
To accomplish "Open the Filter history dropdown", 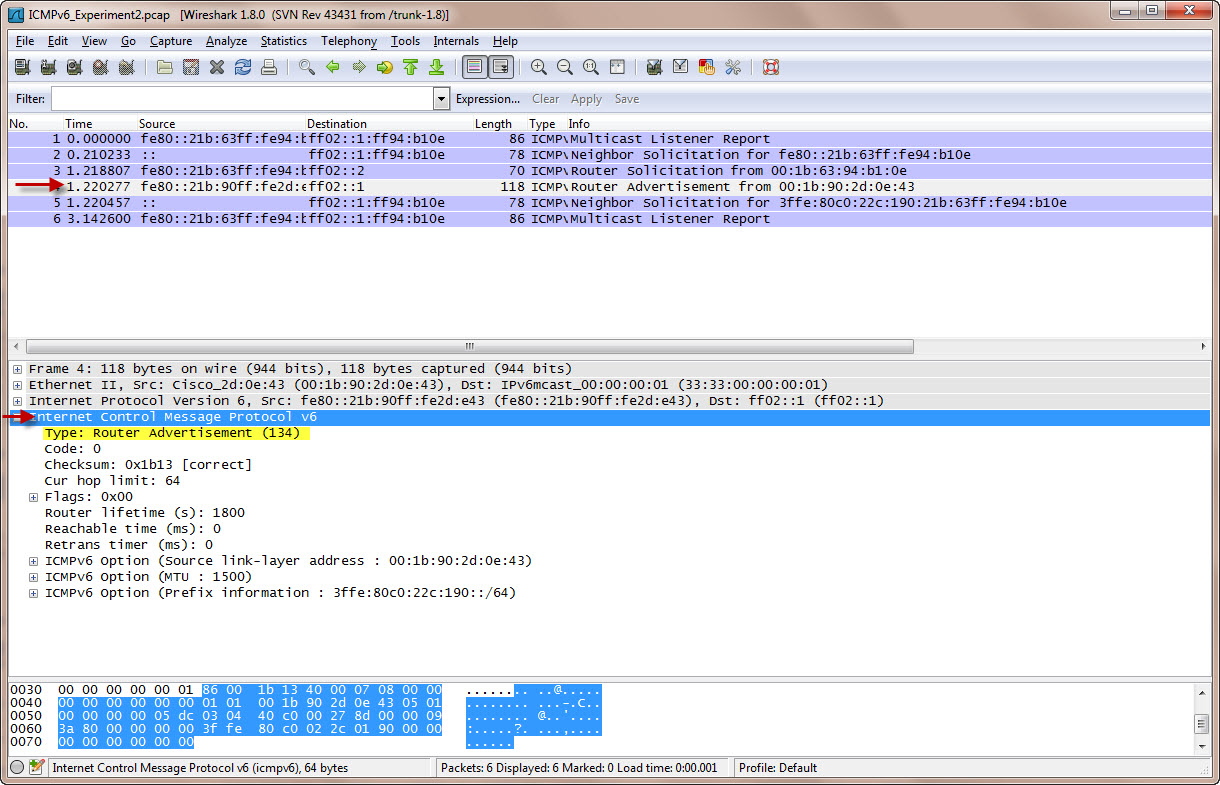I will coord(442,99).
